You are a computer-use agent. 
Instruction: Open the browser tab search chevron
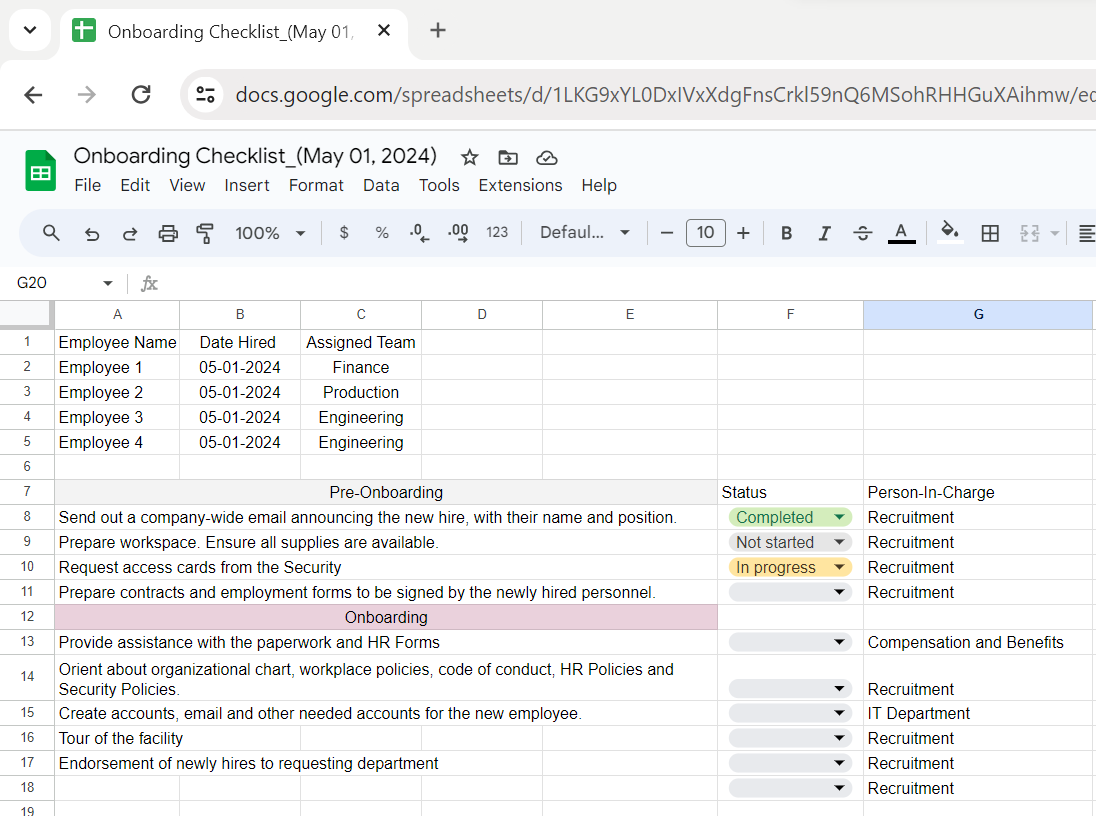pyautogui.click(x=30, y=30)
